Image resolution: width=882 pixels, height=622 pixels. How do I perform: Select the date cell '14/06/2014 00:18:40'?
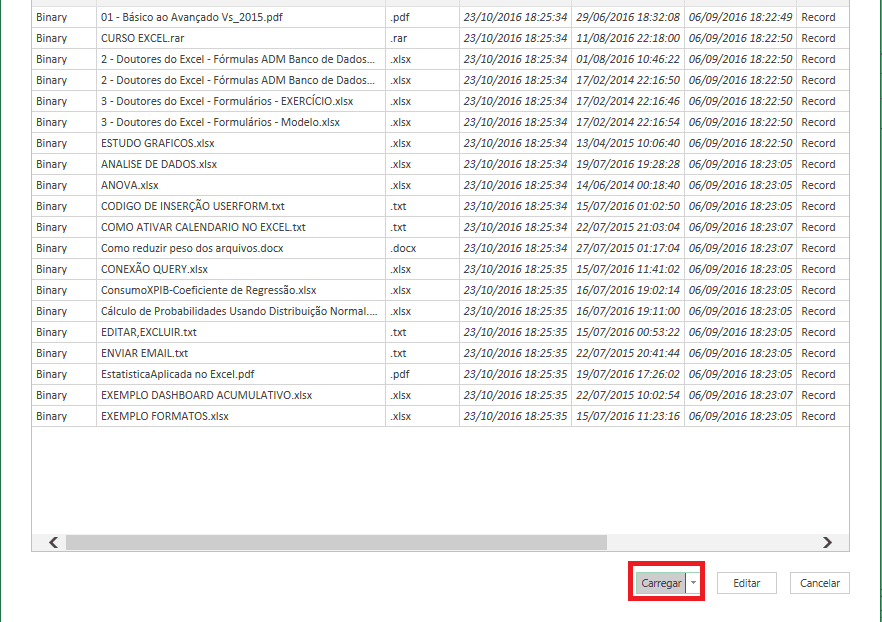click(x=628, y=185)
